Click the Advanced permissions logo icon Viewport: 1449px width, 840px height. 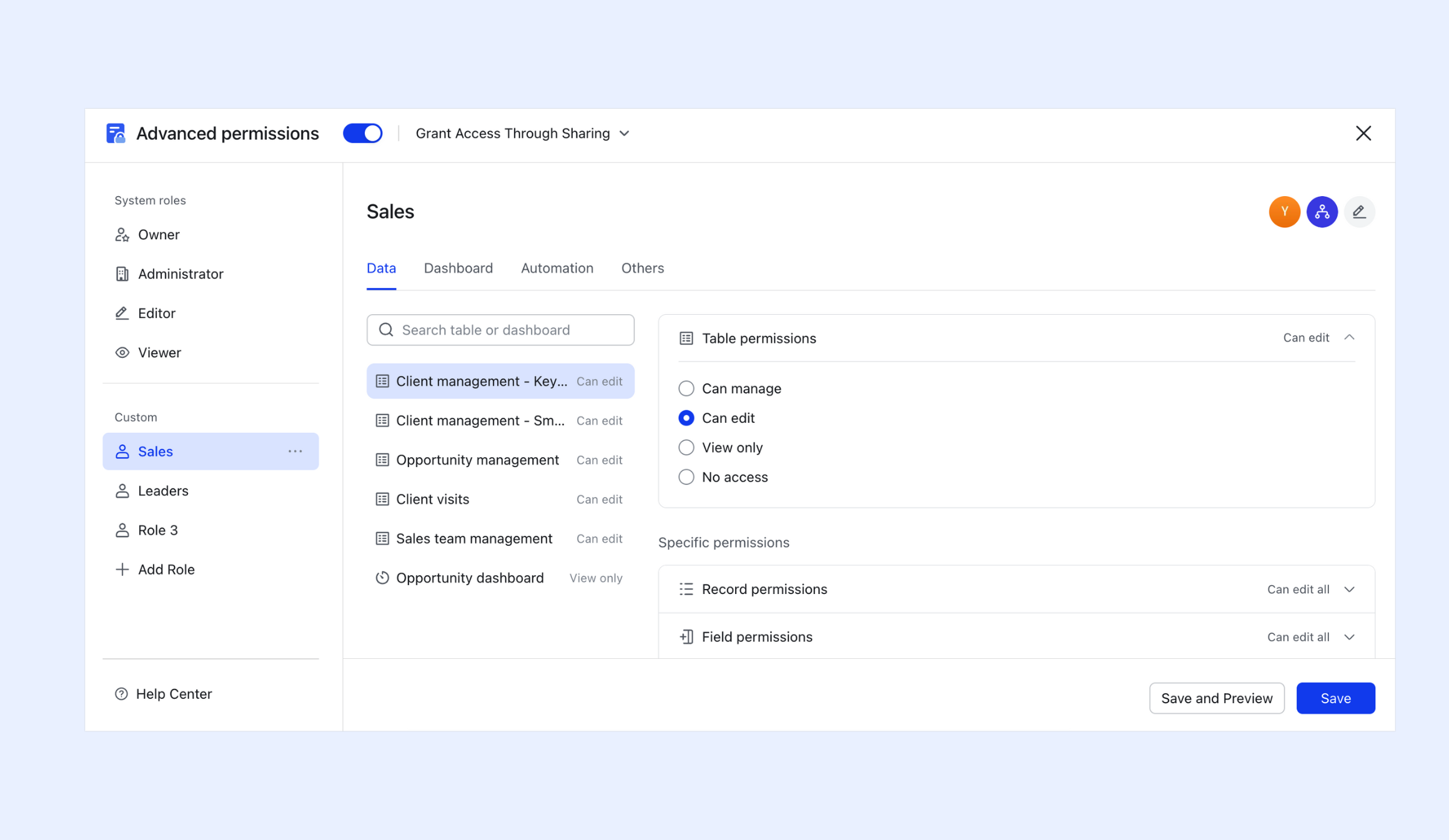[x=116, y=133]
